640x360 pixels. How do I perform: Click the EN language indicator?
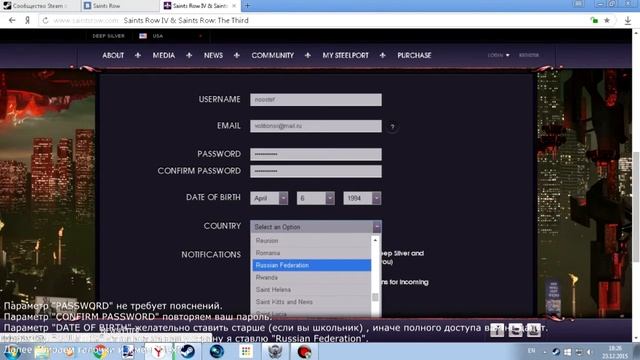point(531,351)
